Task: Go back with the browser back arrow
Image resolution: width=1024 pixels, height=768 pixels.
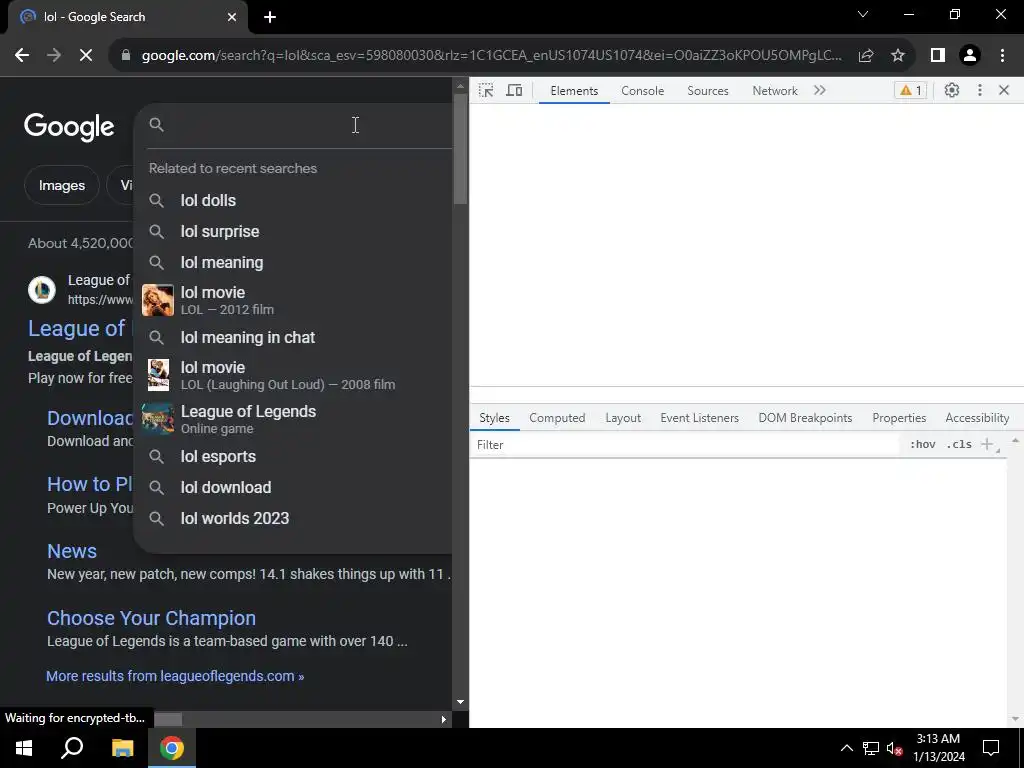Action: coord(22,56)
